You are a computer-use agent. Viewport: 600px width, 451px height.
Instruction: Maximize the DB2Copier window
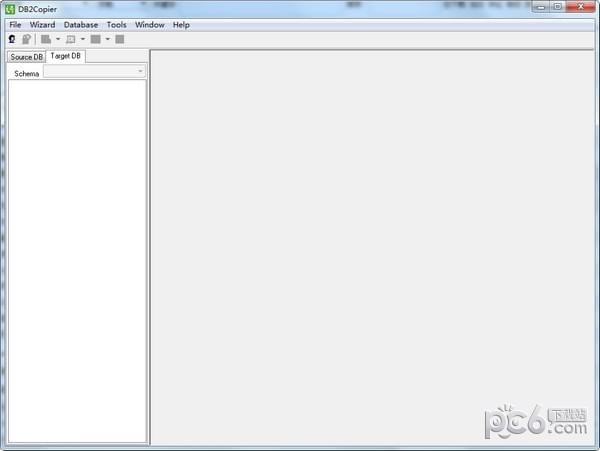(x=558, y=7)
